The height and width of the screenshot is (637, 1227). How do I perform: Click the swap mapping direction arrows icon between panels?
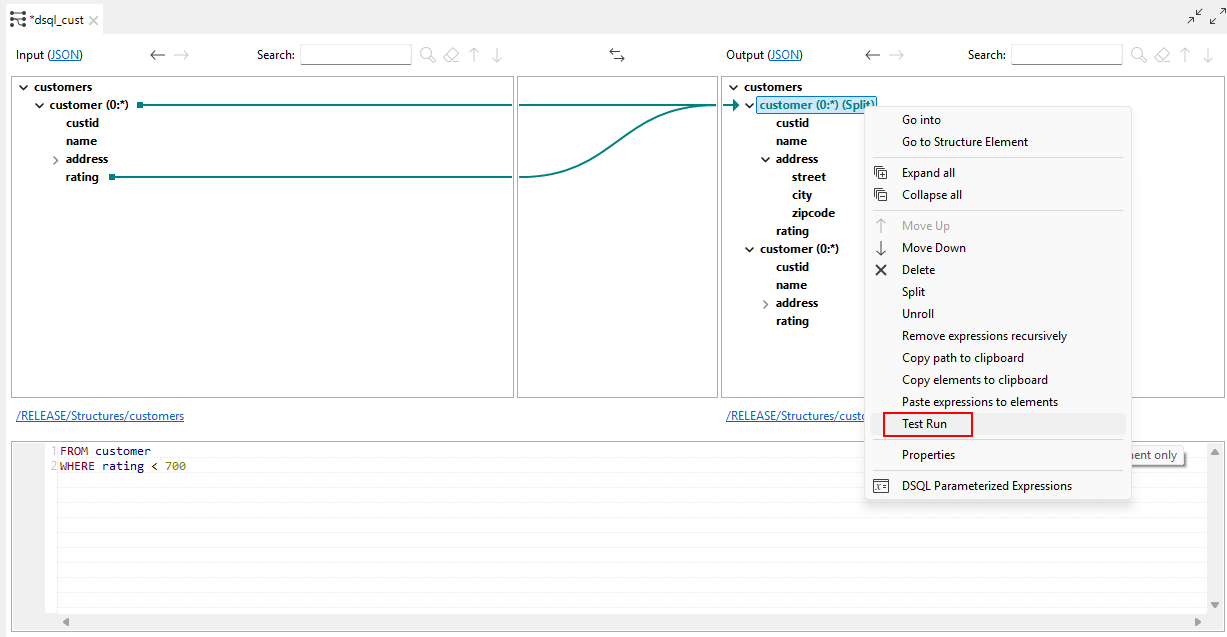617,55
